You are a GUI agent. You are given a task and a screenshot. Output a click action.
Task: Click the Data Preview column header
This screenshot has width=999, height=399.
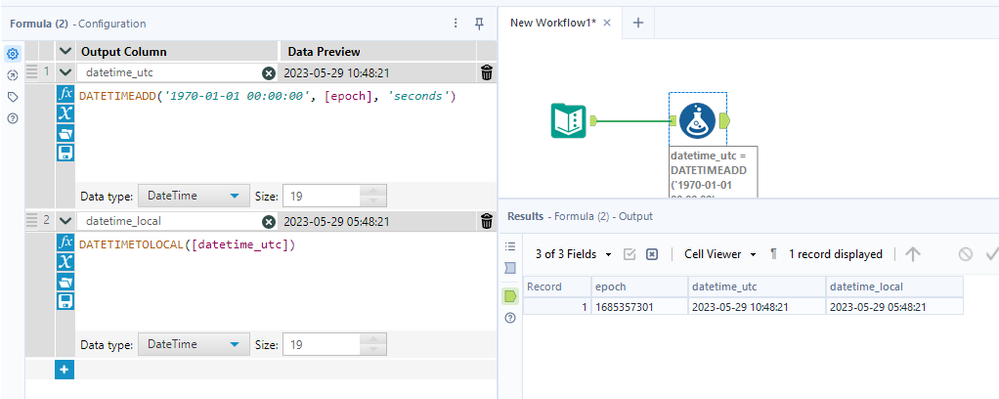378,52
